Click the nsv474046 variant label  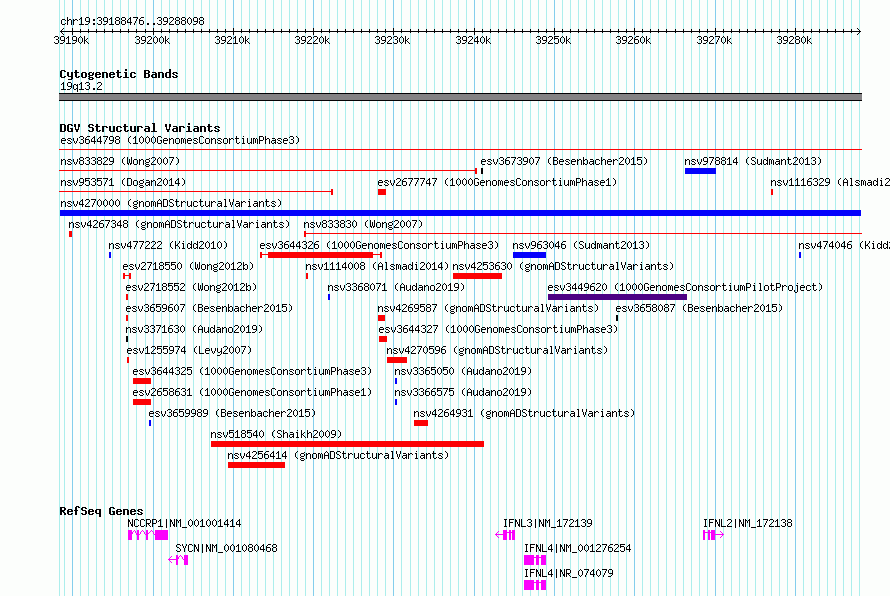tap(843, 245)
